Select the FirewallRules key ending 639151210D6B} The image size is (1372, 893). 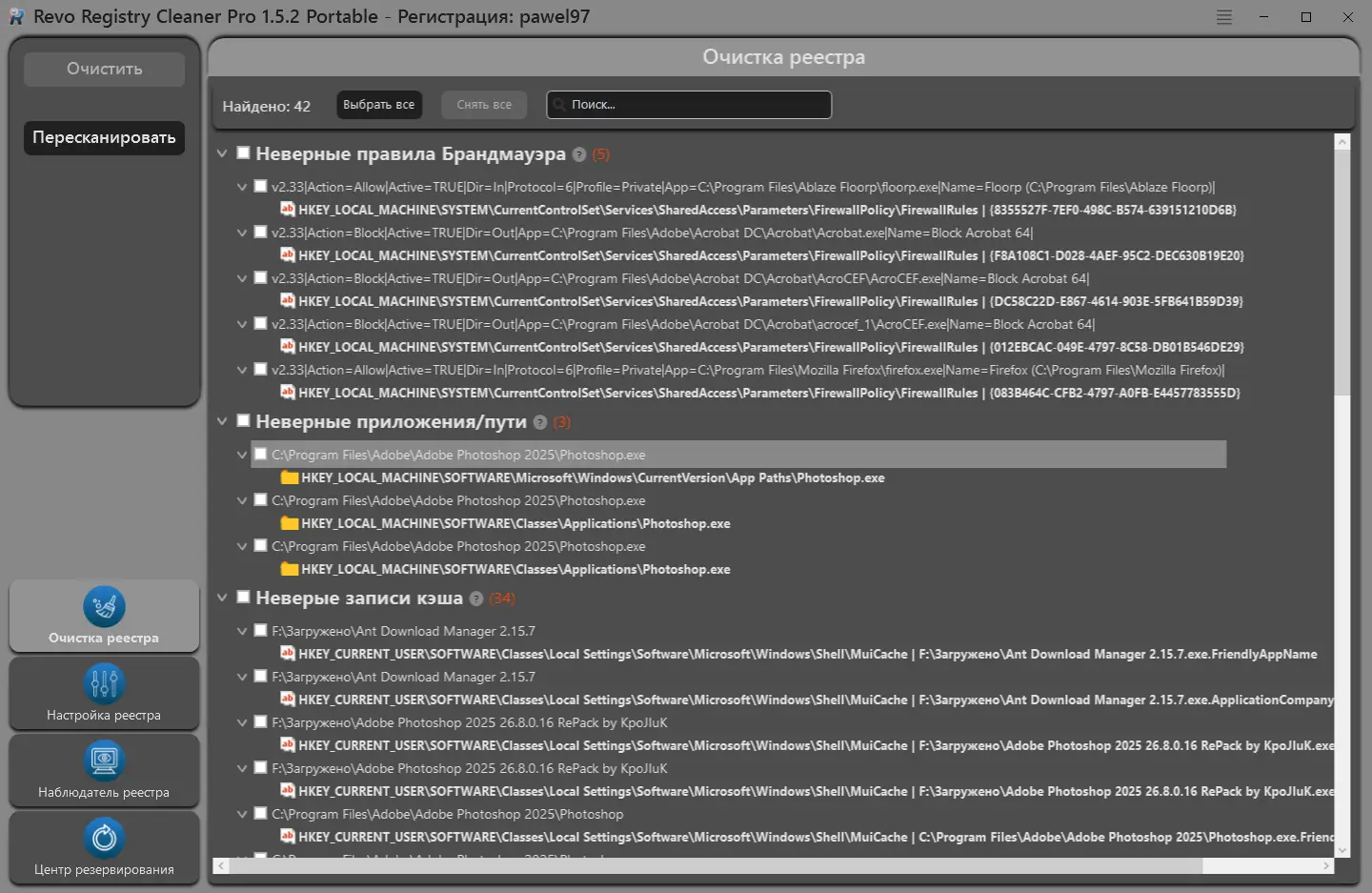click(x=767, y=210)
